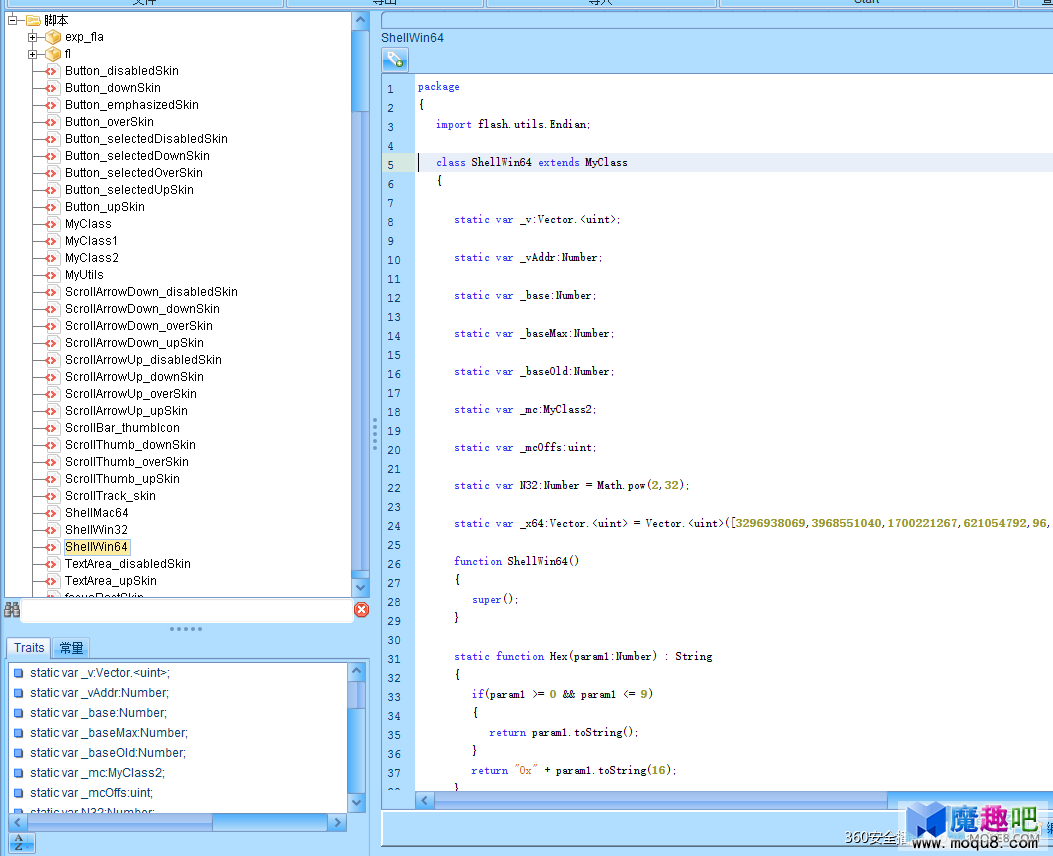Click the ScrollBar_thumbIcon class icon
1053x856 pixels.
click(52, 428)
